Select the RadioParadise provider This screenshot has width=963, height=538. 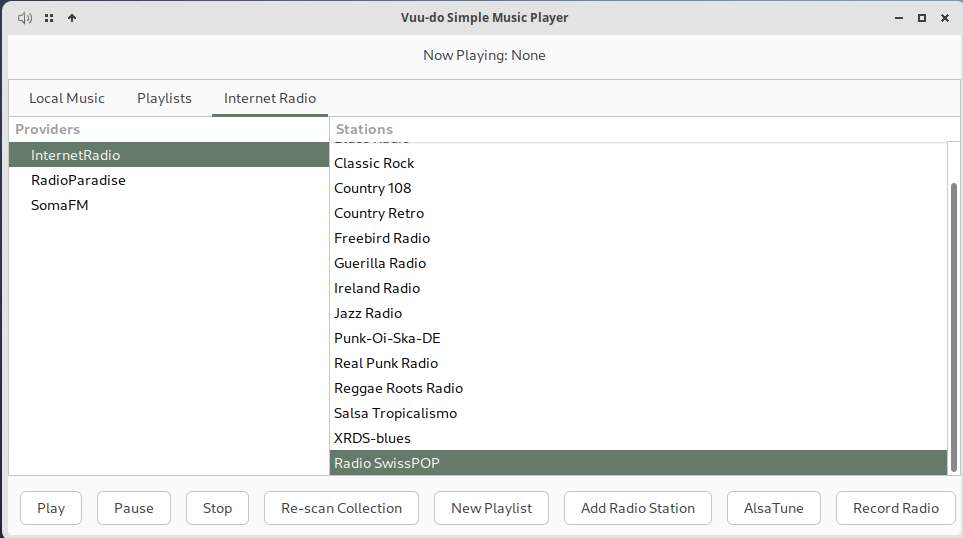tap(78, 180)
